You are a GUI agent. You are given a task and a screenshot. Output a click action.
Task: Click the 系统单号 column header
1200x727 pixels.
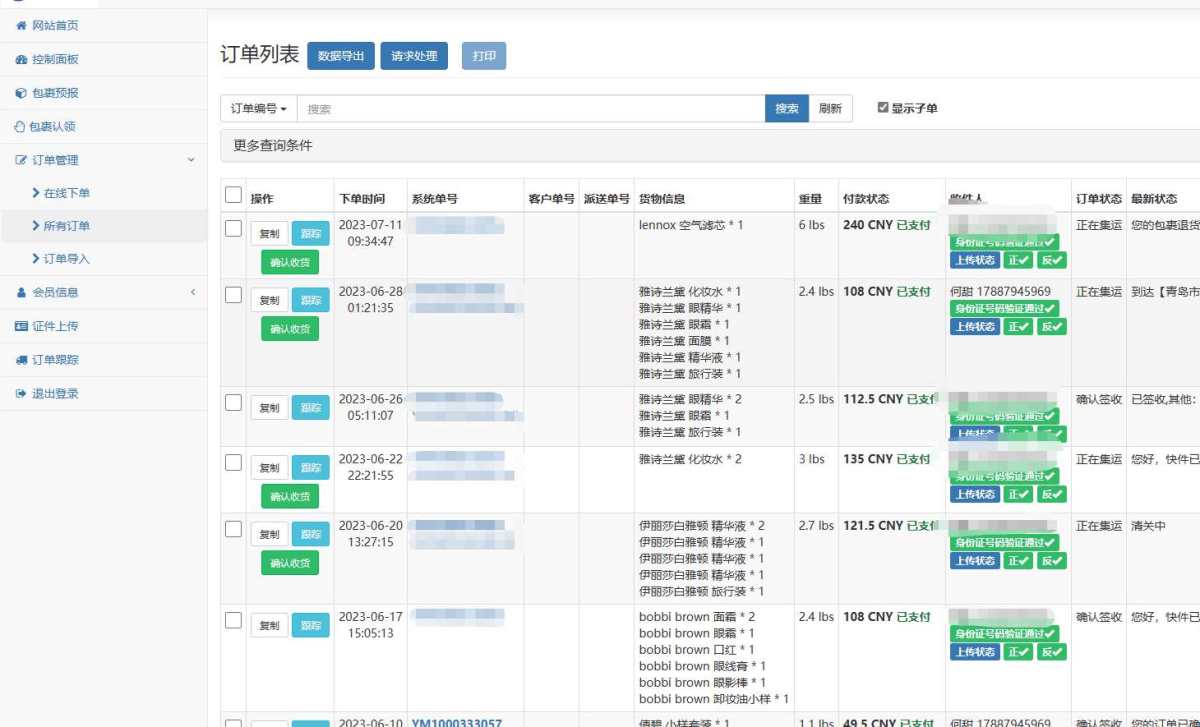435,199
